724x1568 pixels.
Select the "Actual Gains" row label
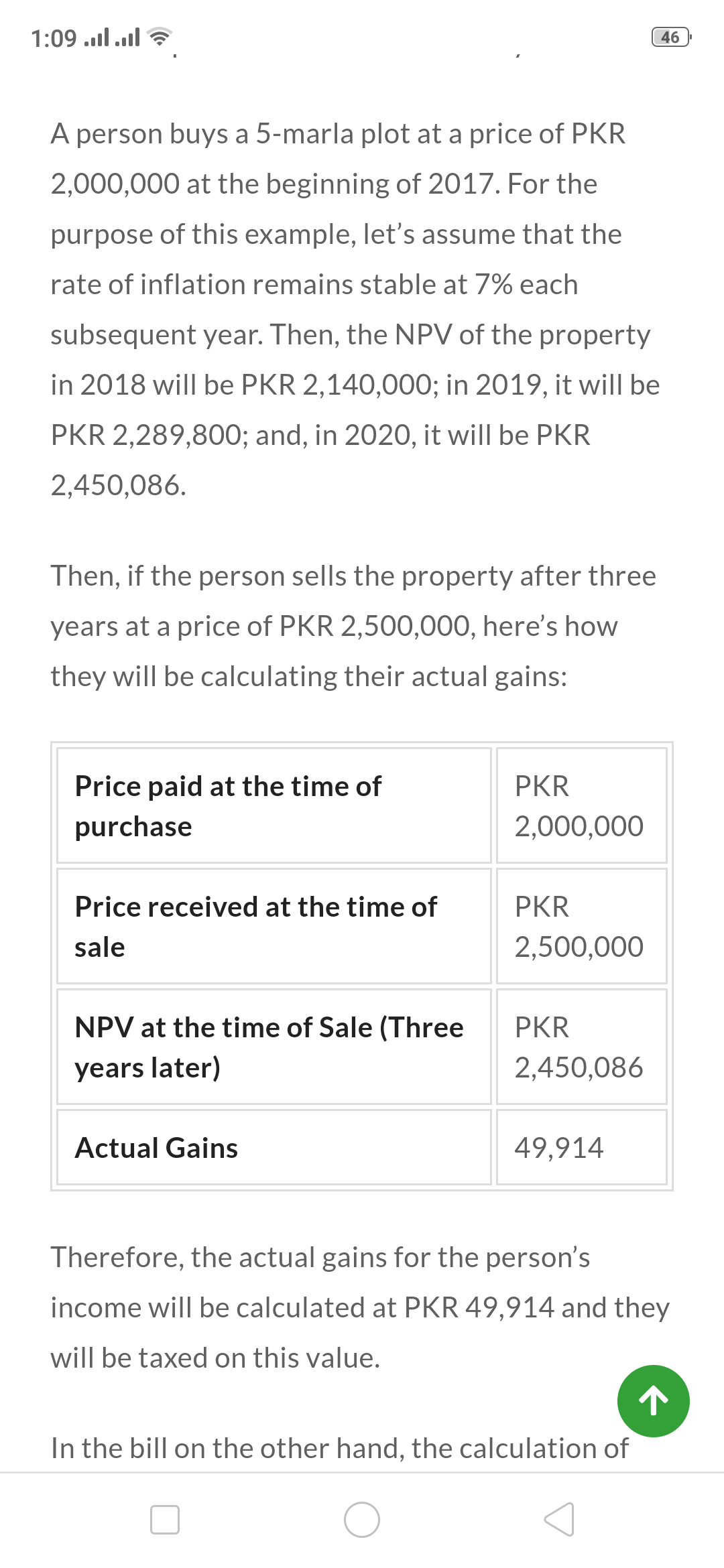click(274, 1147)
